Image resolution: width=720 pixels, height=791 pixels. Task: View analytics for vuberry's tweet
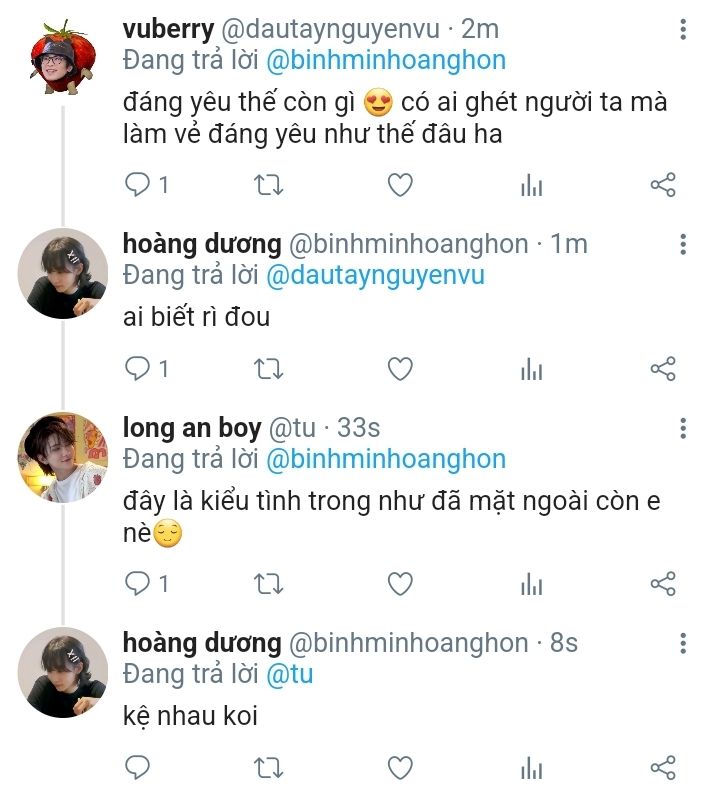[x=531, y=185]
